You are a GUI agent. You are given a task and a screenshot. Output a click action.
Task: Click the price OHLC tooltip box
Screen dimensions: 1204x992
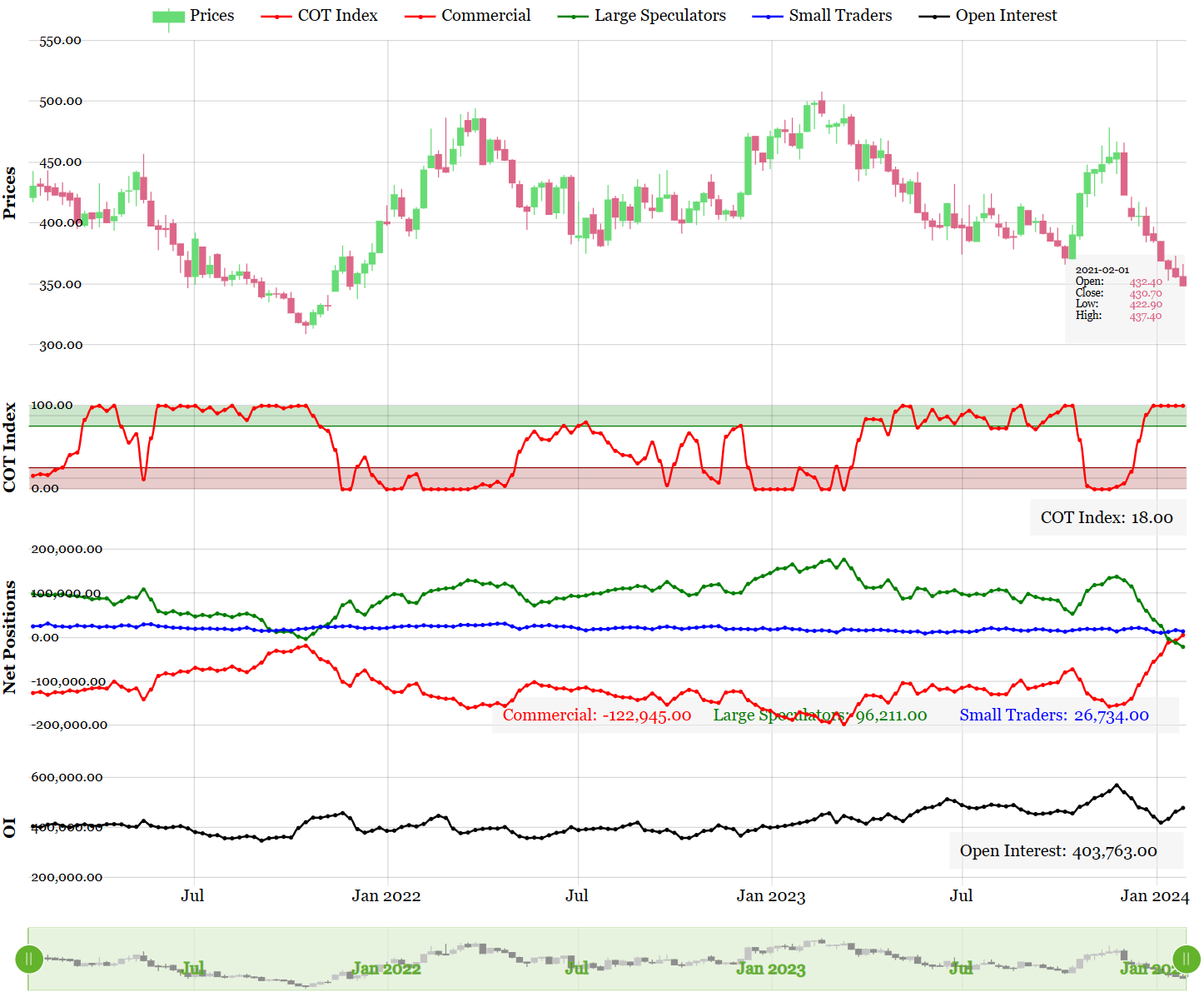click(x=1124, y=300)
